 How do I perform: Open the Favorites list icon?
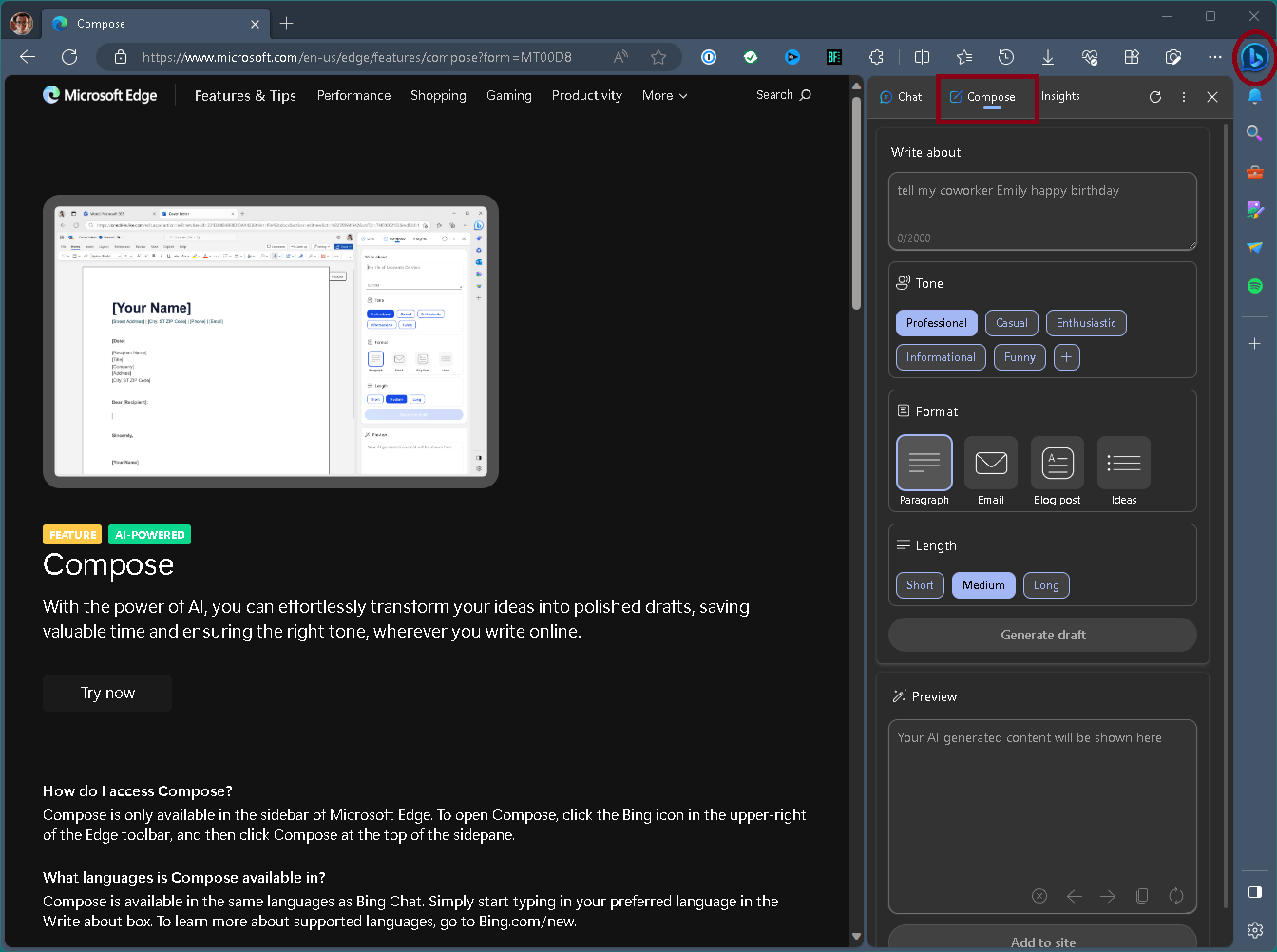click(964, 57)
